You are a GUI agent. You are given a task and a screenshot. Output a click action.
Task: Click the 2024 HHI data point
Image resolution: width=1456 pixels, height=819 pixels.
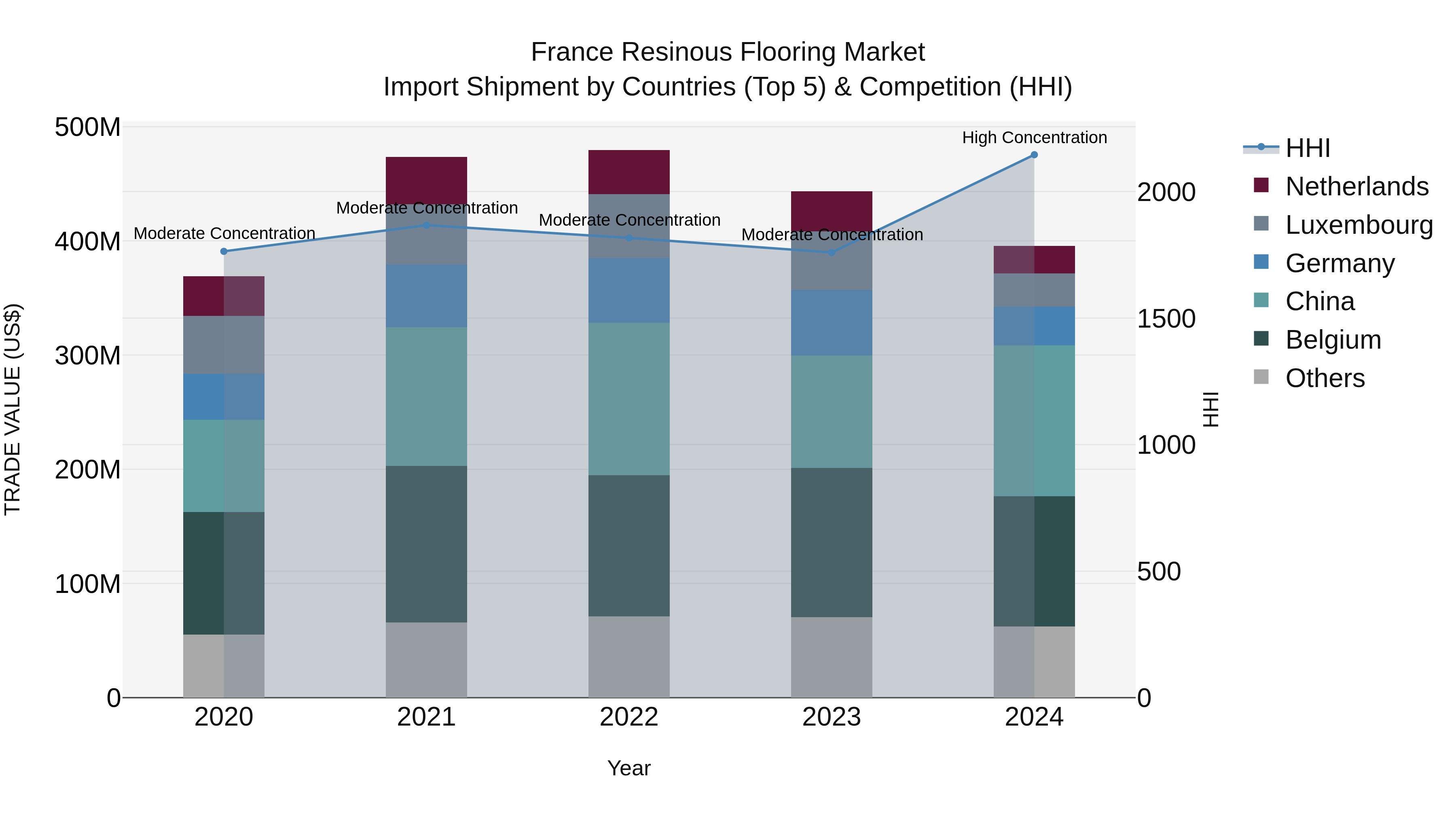(x=1034, y=154)
